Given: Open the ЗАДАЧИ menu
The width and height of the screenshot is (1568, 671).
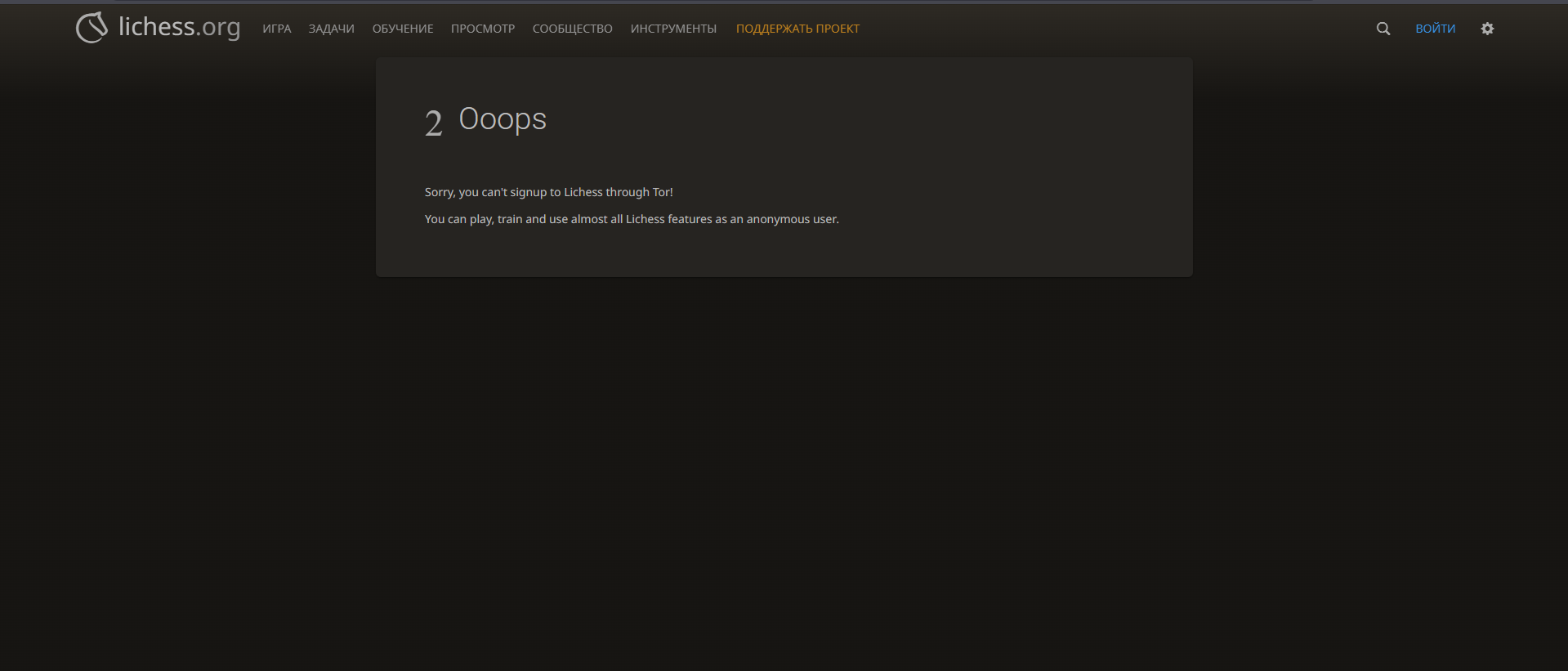Looking at the screenshot, I should click(x=331, y=29).
